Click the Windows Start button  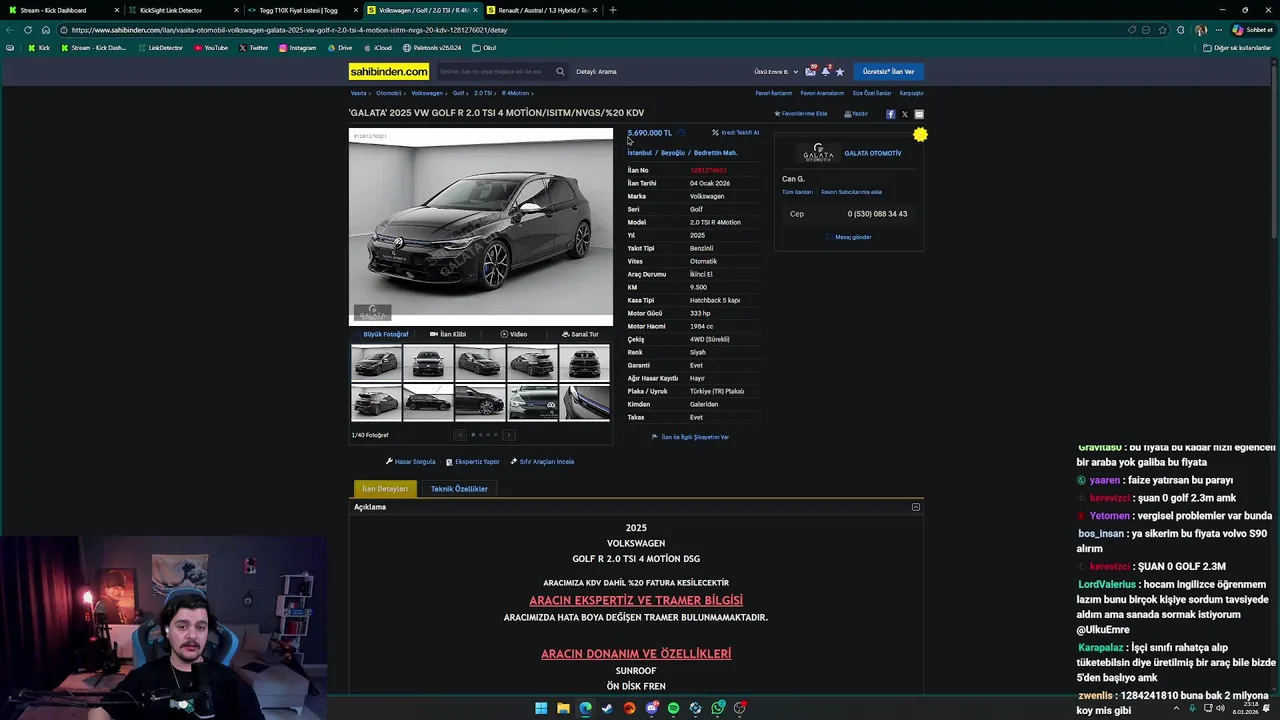pyautogui.click(x=541, y=708)
